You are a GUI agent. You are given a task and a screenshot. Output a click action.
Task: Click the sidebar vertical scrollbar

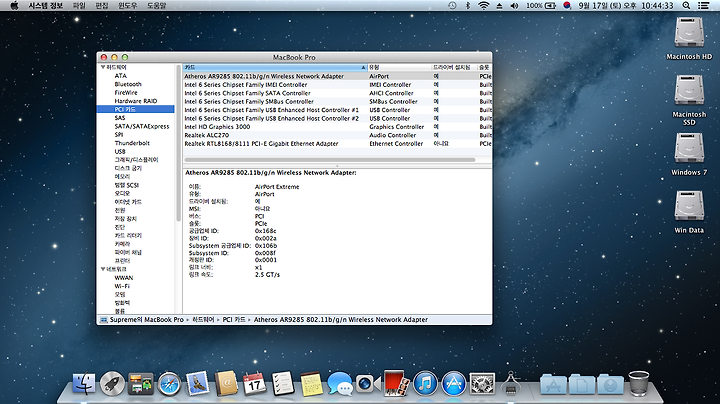tap(178, 145)
